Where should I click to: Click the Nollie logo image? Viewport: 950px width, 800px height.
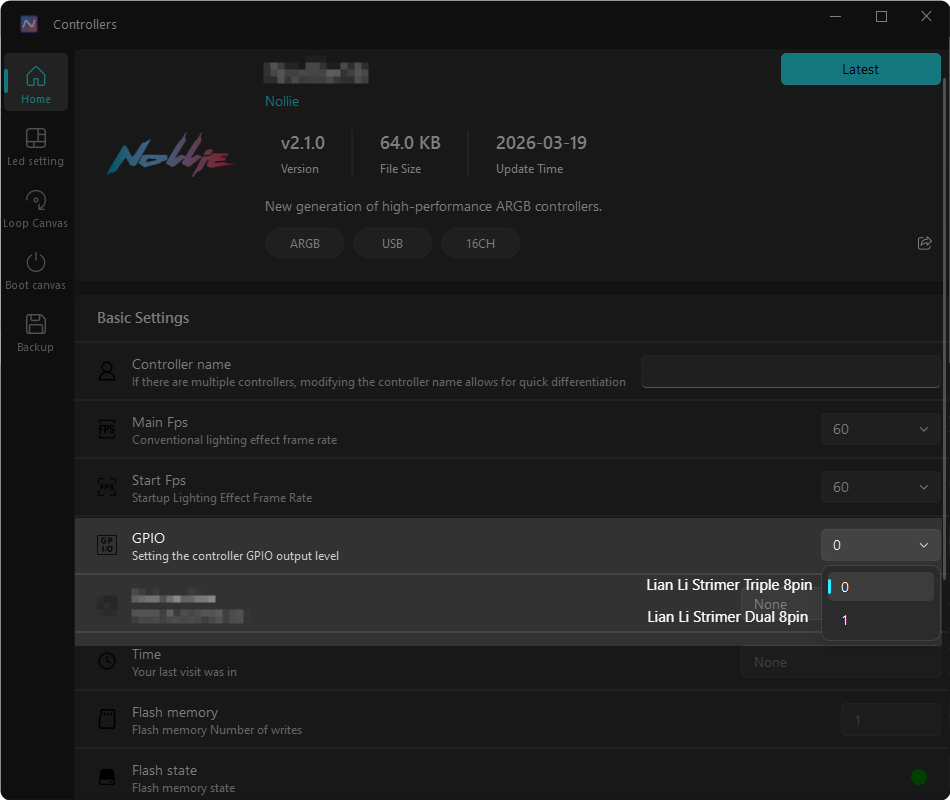point(170,155)
